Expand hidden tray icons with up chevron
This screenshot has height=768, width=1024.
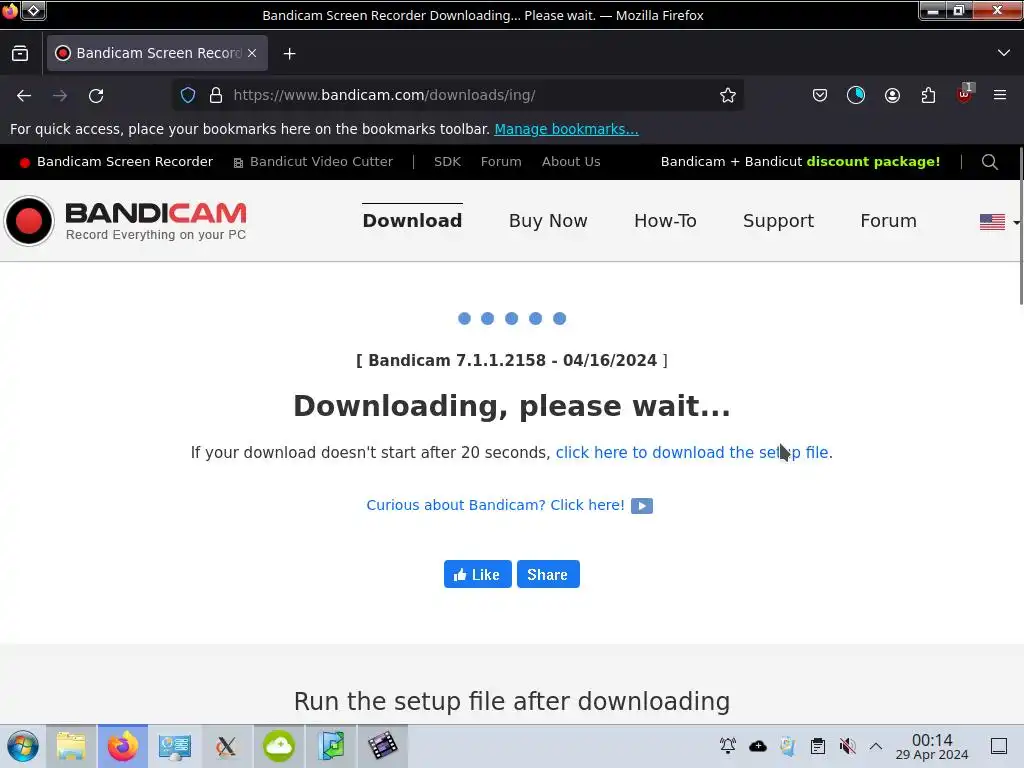(x=876, y=746)
